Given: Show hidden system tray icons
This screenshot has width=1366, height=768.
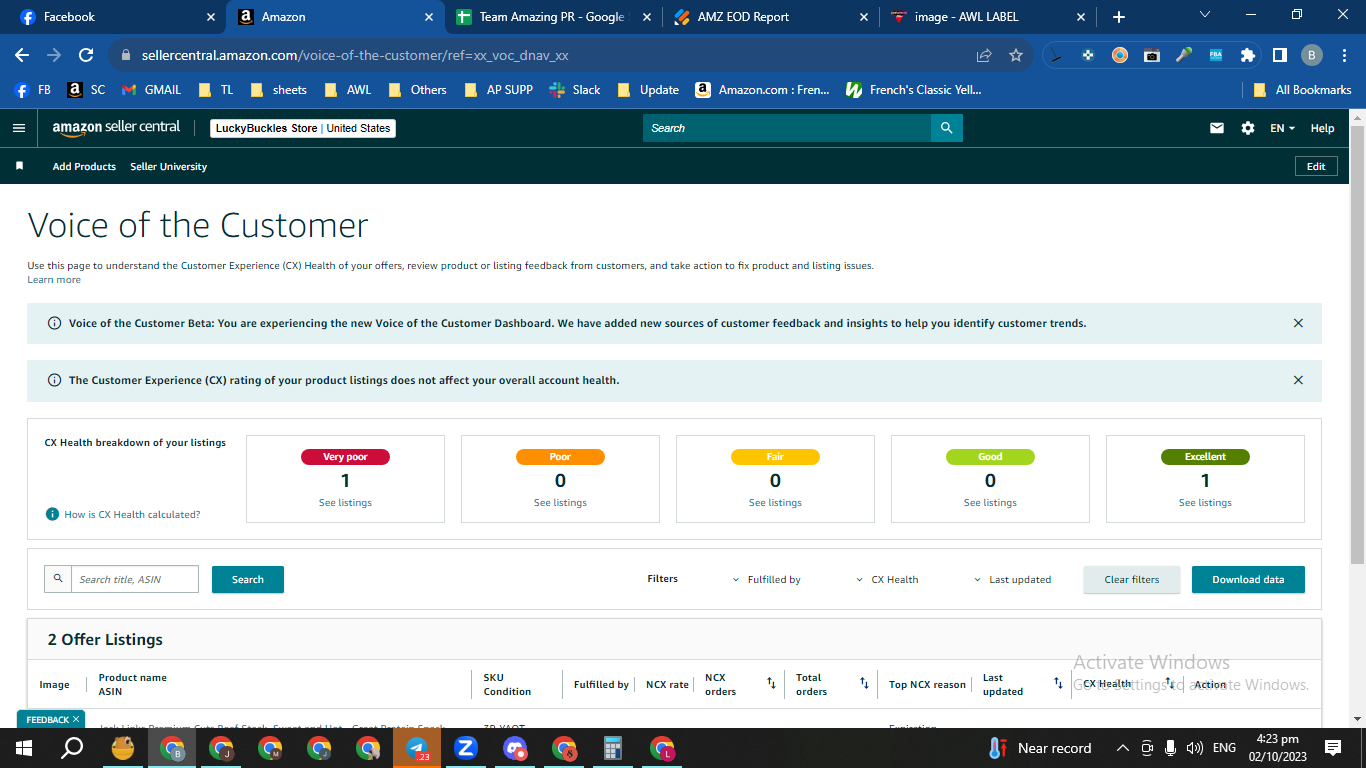Looking at the screenshot, I should pyautogui.click(x=1123, y=748).
